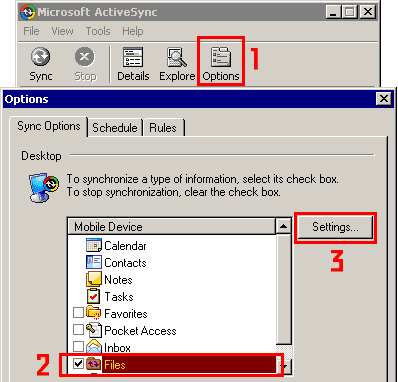Select the Files sync folder icon
The height and width of the screenshot is (382, 398).
point(94,364)
